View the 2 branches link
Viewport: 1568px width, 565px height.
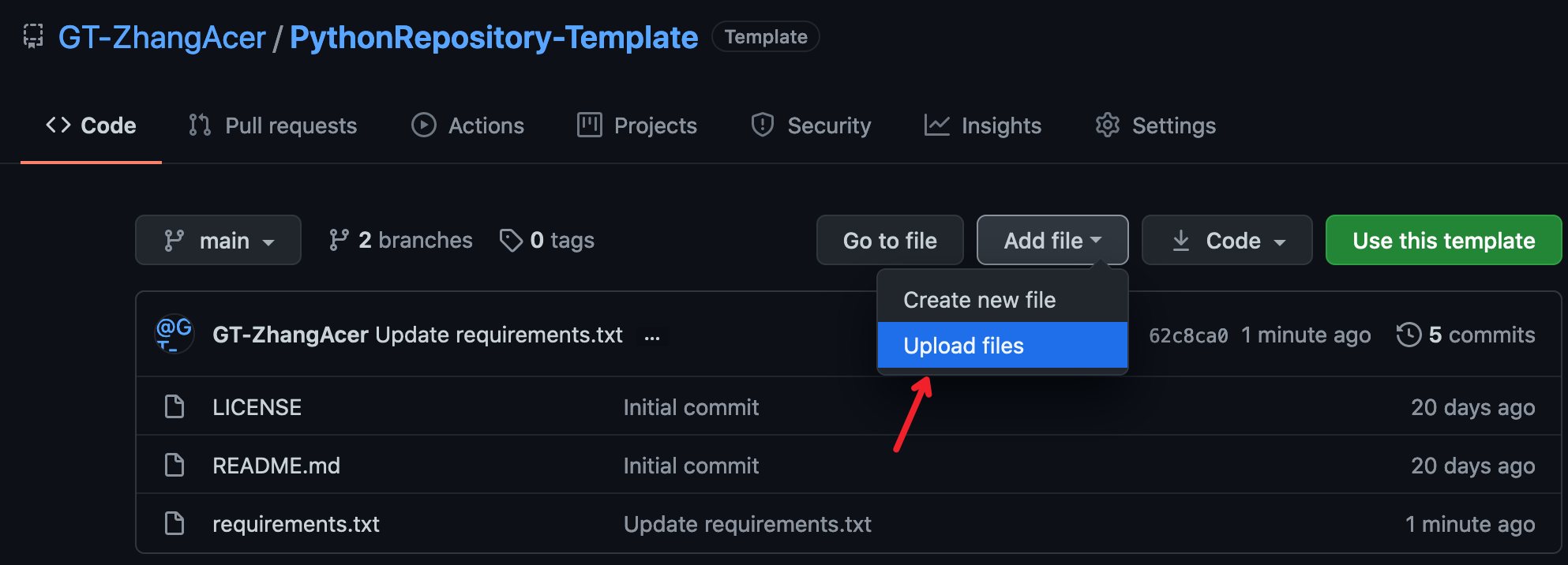pos(400,240)
